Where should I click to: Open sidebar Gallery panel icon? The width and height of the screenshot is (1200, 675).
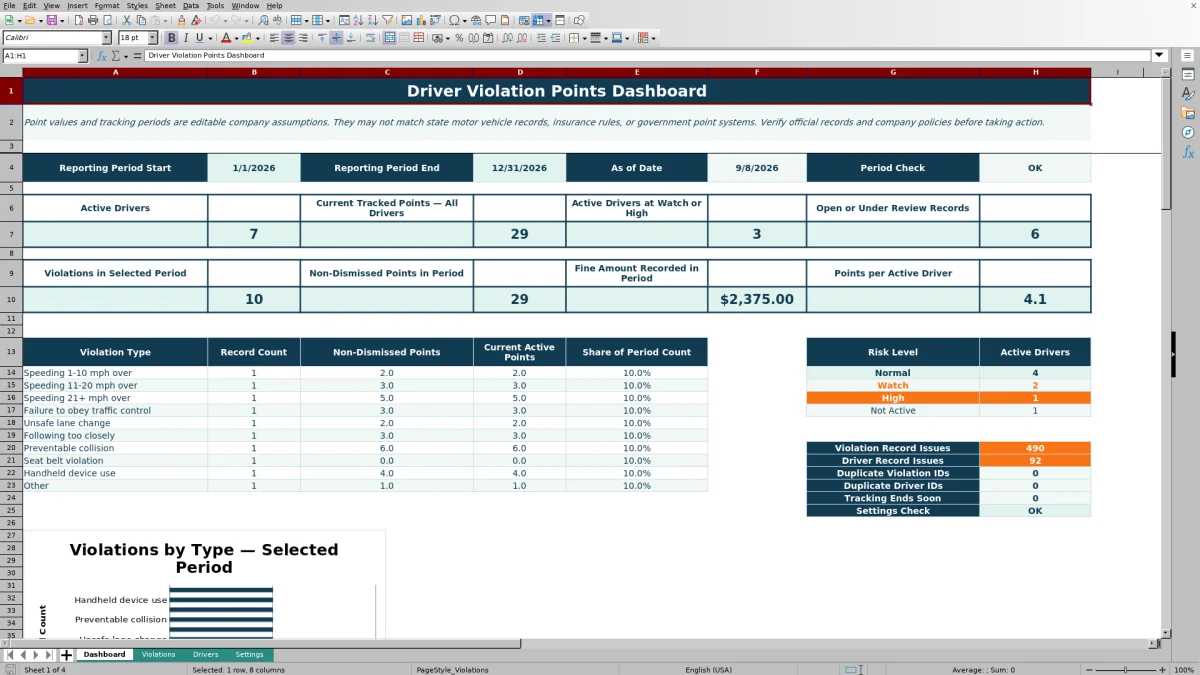[x=1188, y=113]
